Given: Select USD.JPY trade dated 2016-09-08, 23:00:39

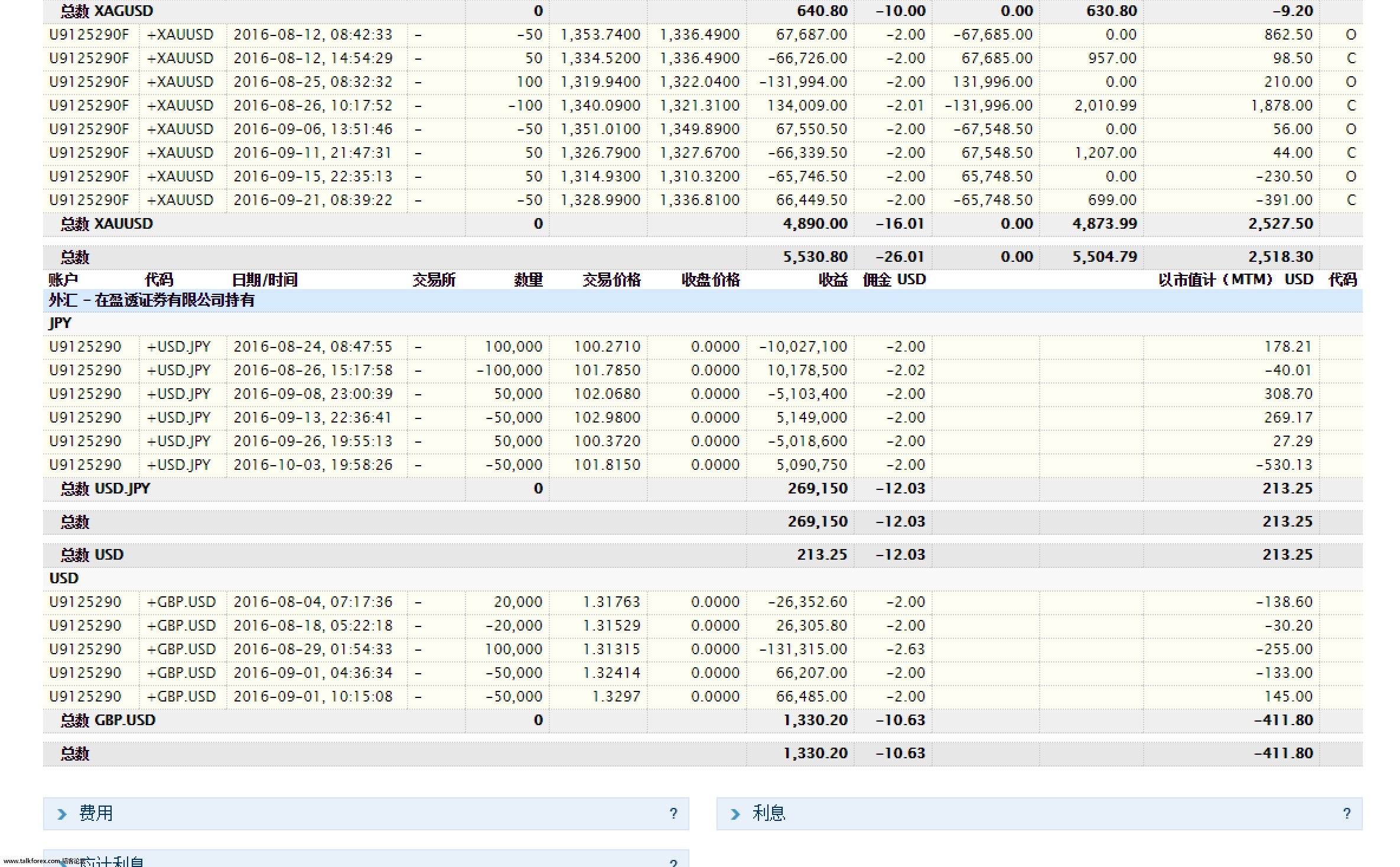Looking at the screenshot, I should 702,394.
